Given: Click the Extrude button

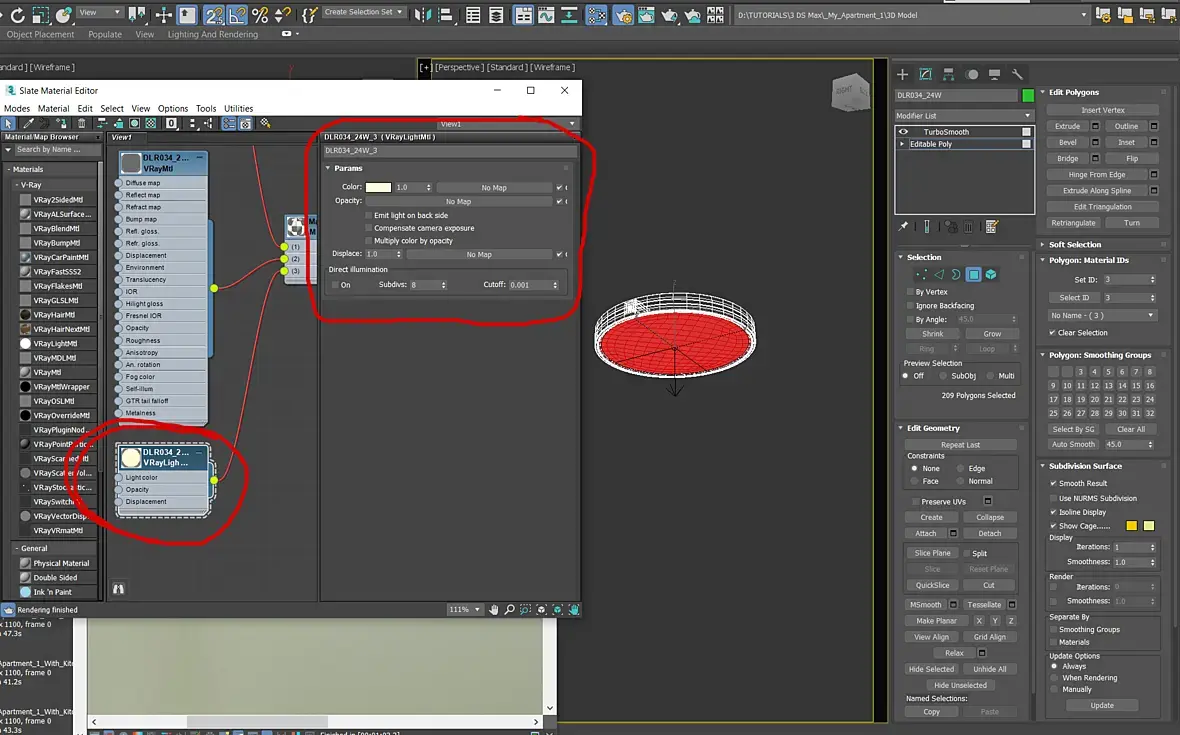Looking at the screenshot, I should (1067, 127).
